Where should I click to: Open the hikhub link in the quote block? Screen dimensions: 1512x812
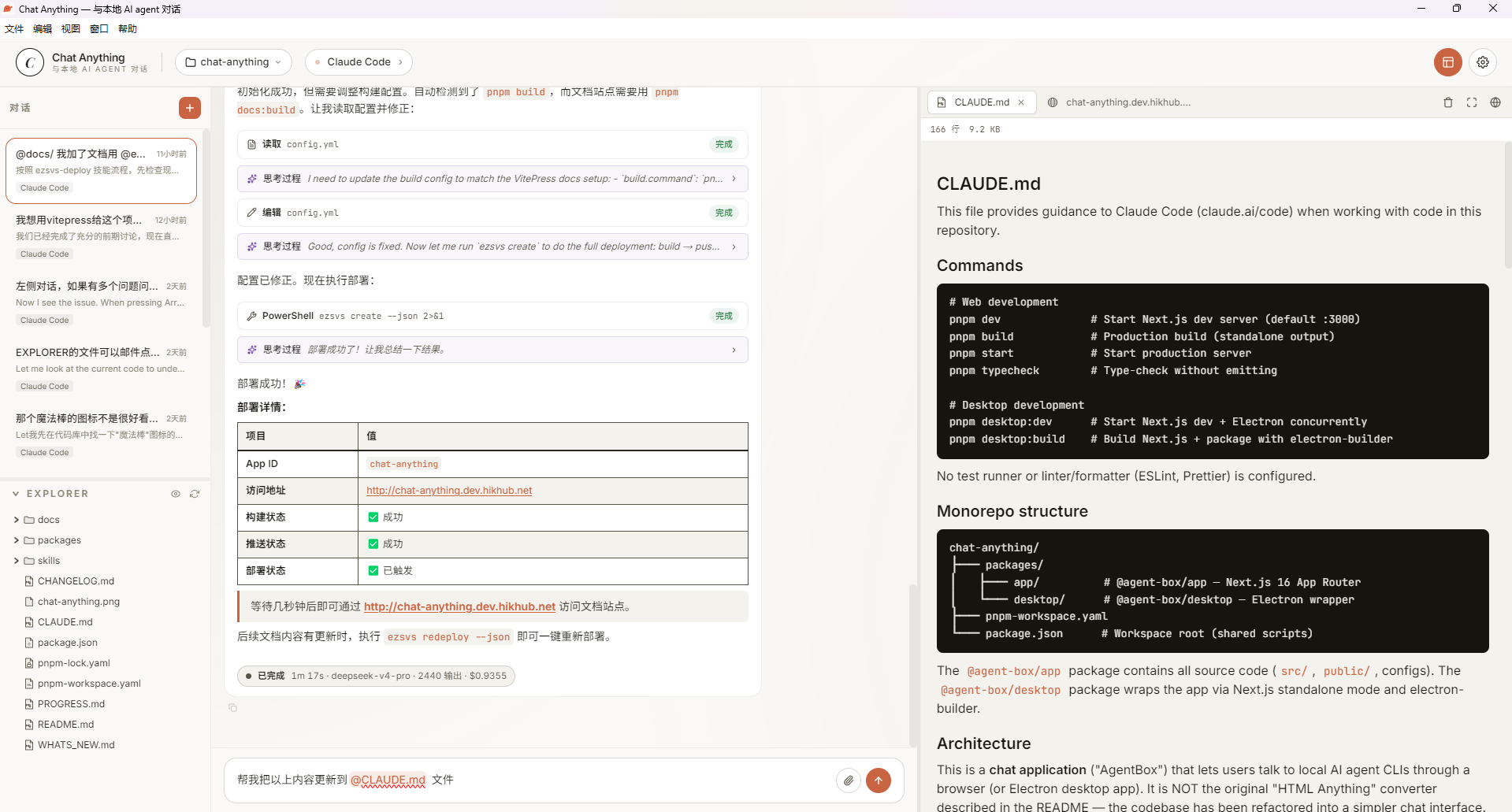pos(460,606)
